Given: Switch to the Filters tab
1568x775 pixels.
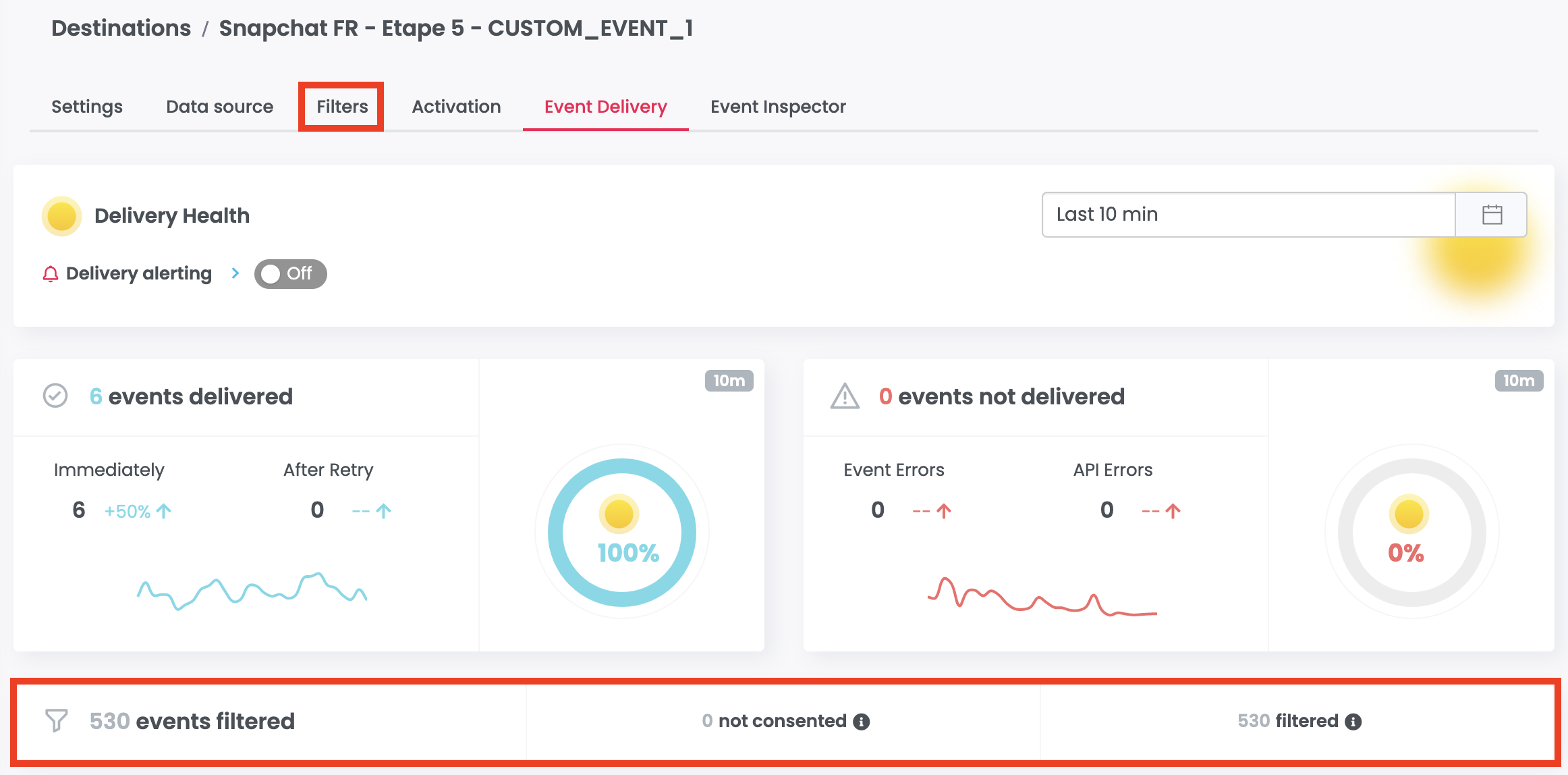Looking at the screenshot, I should [342, 107].
